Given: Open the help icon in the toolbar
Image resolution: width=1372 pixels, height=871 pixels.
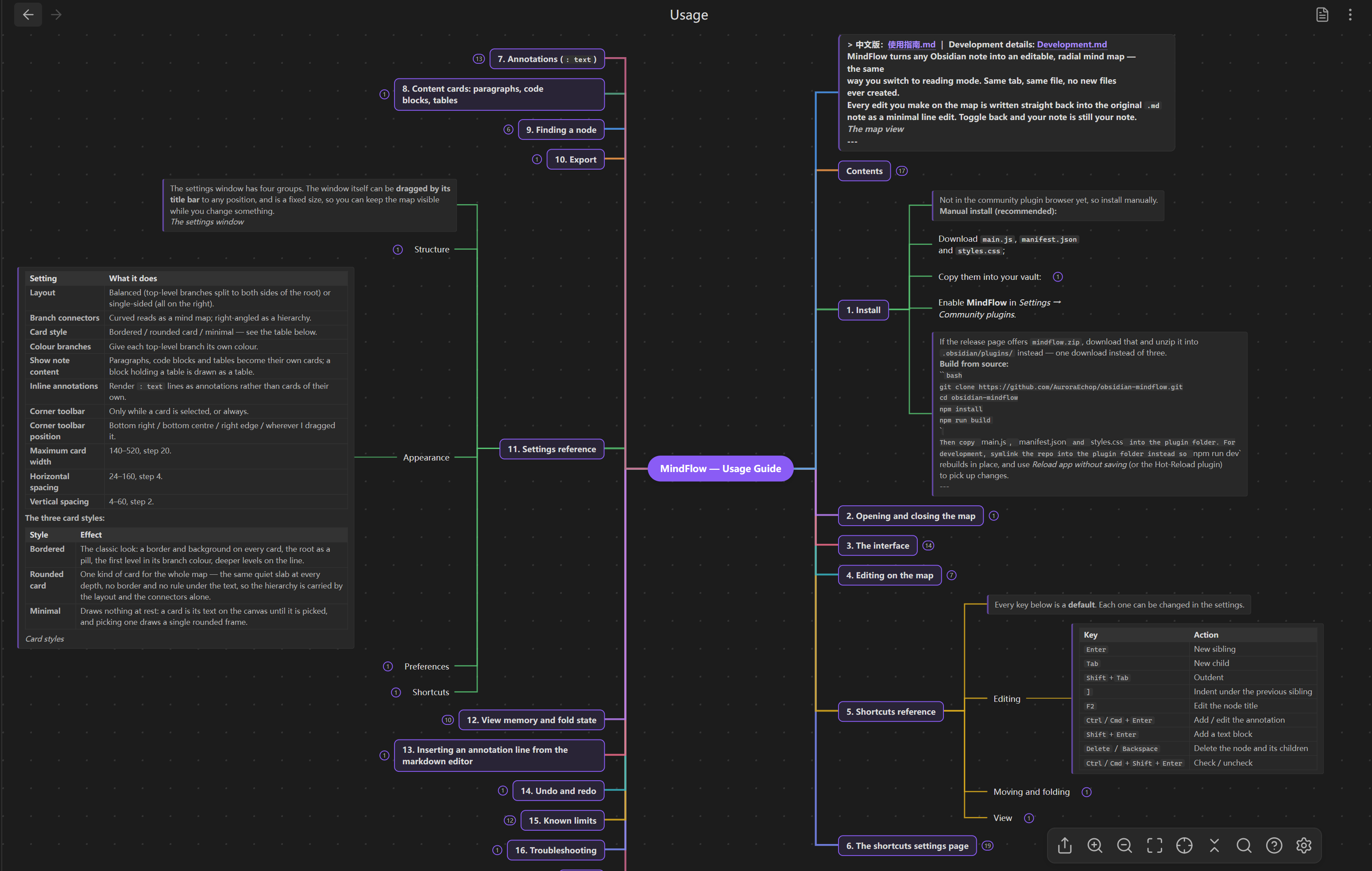Looking at the screenshot, I should tap(1274, 845).
